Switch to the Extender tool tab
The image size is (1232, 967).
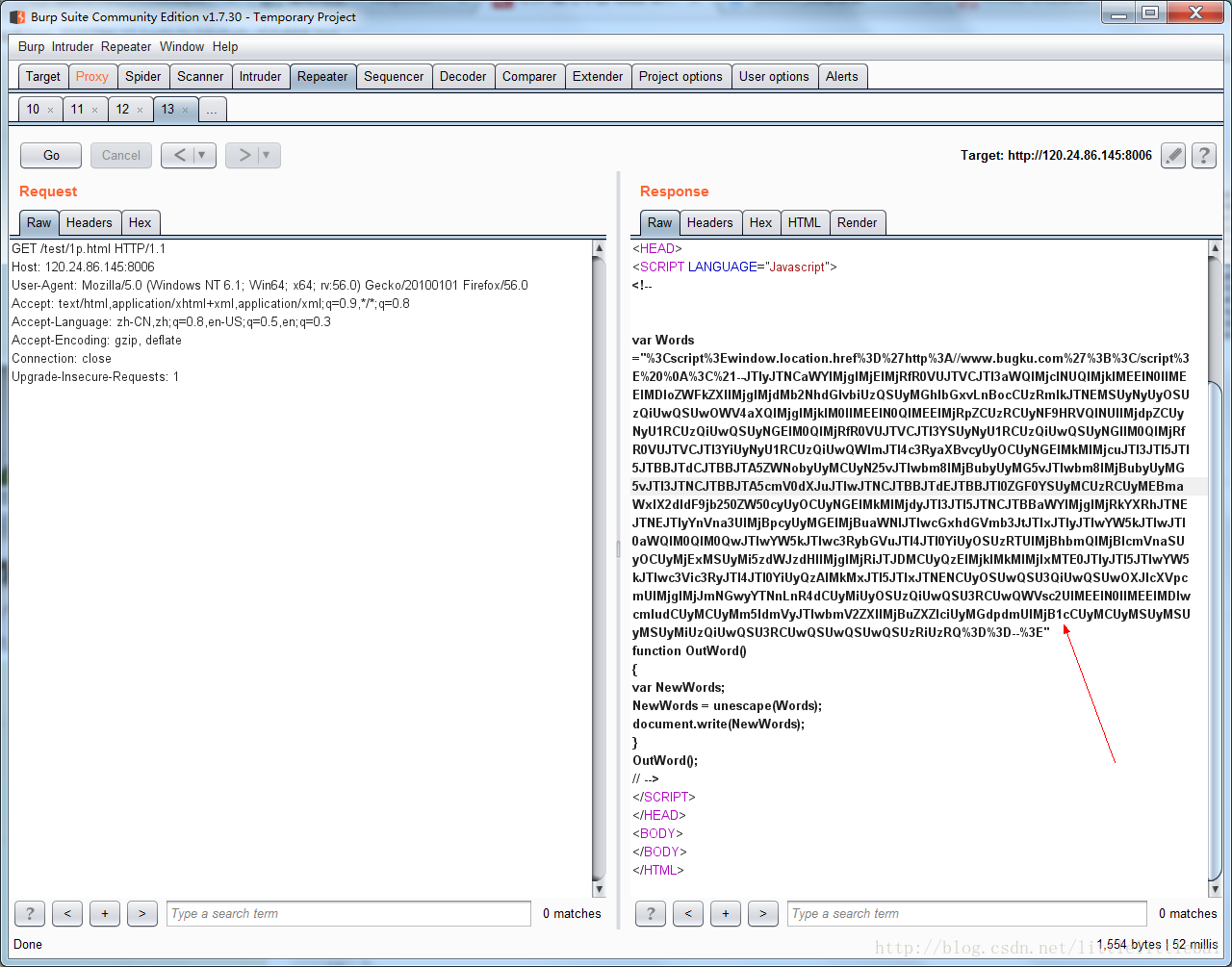pyautogui.click(x=598, y=76)
